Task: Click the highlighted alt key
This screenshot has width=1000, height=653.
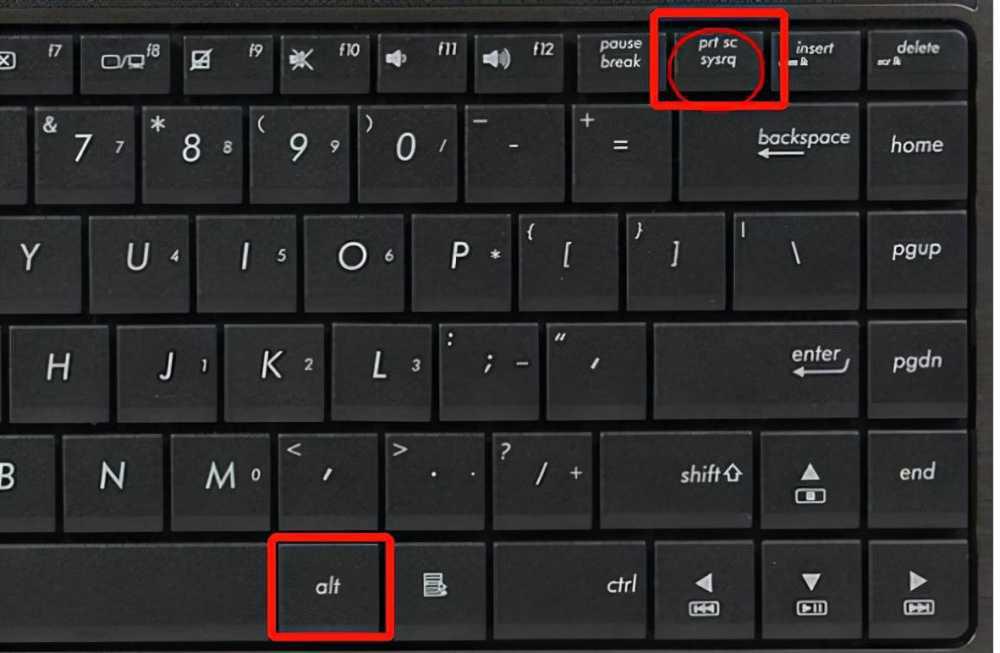Action: pyautogui.click(x=330, y=587)
